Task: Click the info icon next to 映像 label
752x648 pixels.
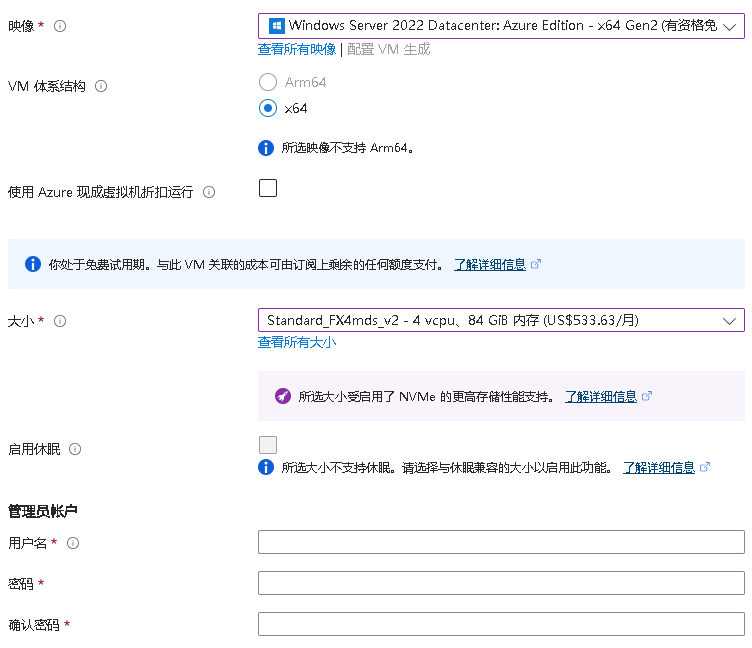Action: tap(60, 26)
